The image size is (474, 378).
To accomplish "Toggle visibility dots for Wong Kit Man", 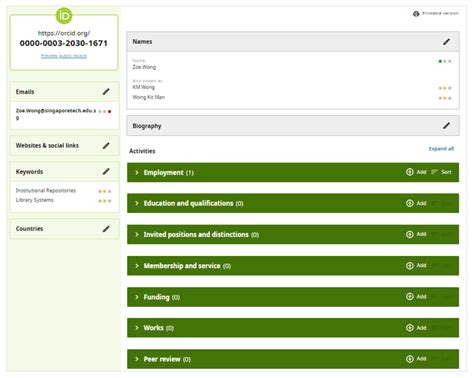I will [x=445, y=98].
